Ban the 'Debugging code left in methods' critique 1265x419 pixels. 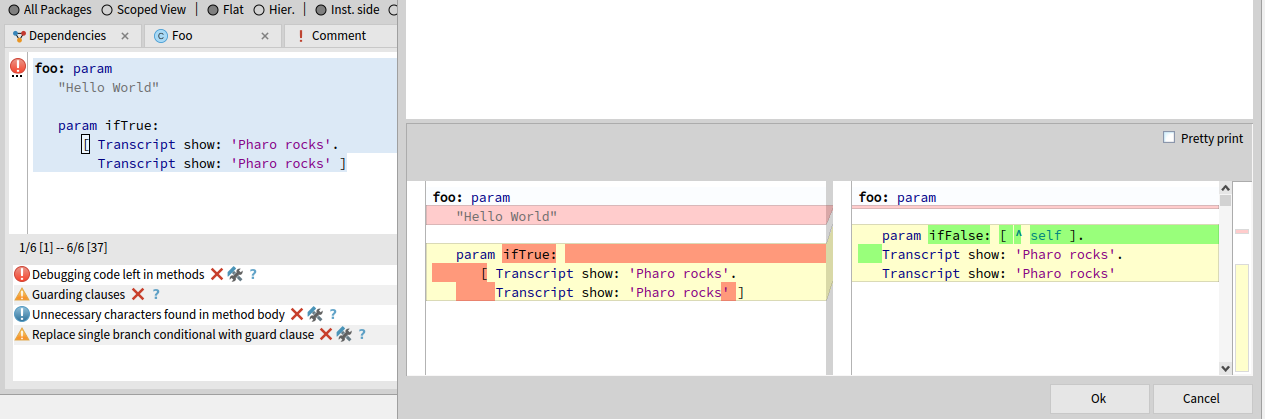[216, 274]
